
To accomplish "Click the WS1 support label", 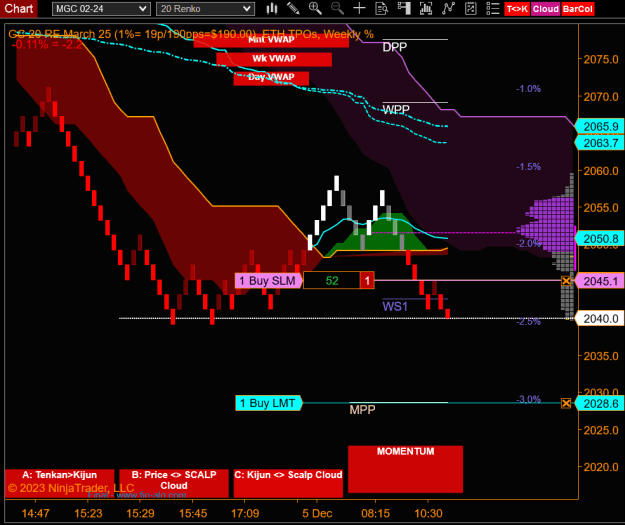I will pos(395,307).
